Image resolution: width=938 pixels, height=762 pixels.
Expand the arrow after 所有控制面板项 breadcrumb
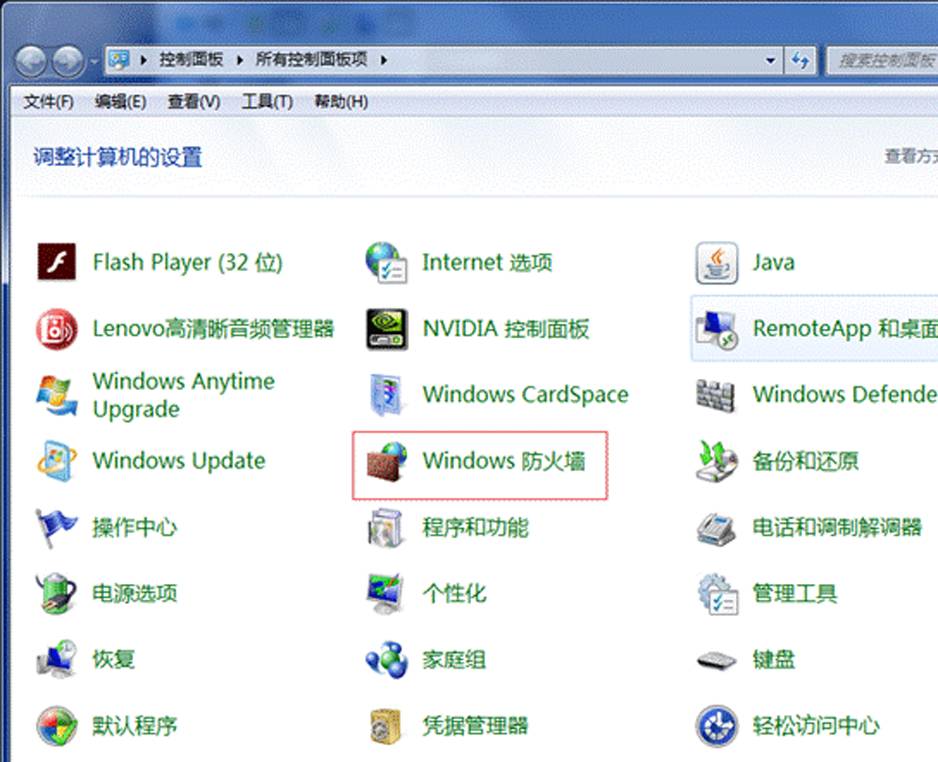click(x=383, y=60)
